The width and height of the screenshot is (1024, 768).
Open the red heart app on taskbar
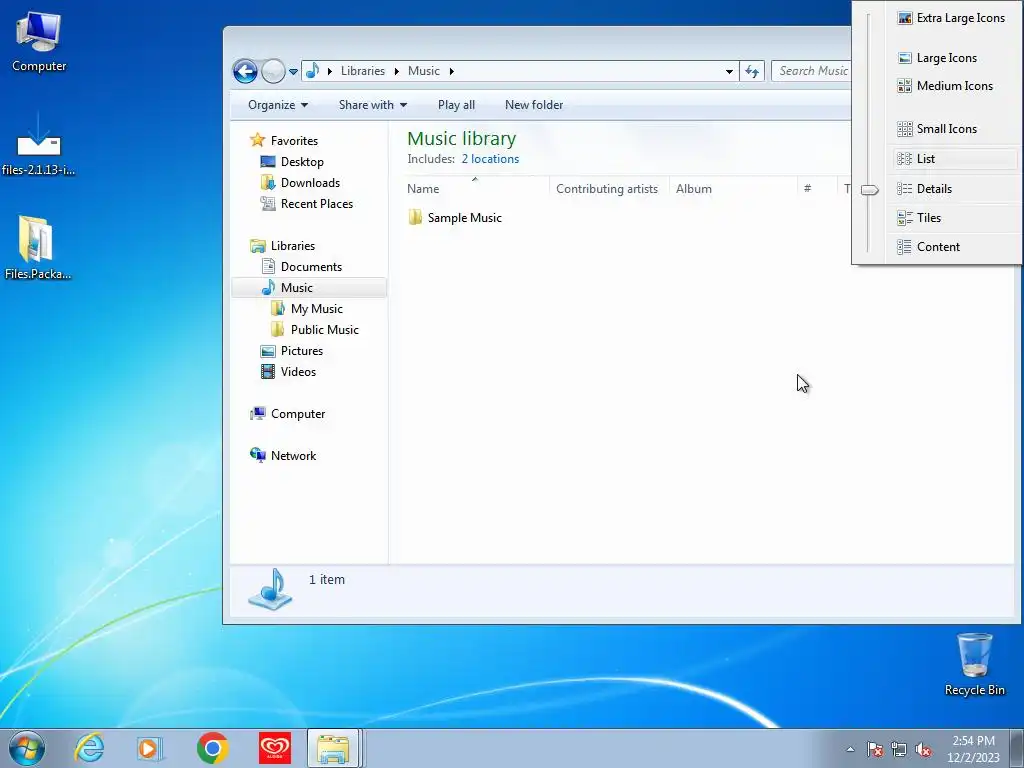(x=275, y=748)
